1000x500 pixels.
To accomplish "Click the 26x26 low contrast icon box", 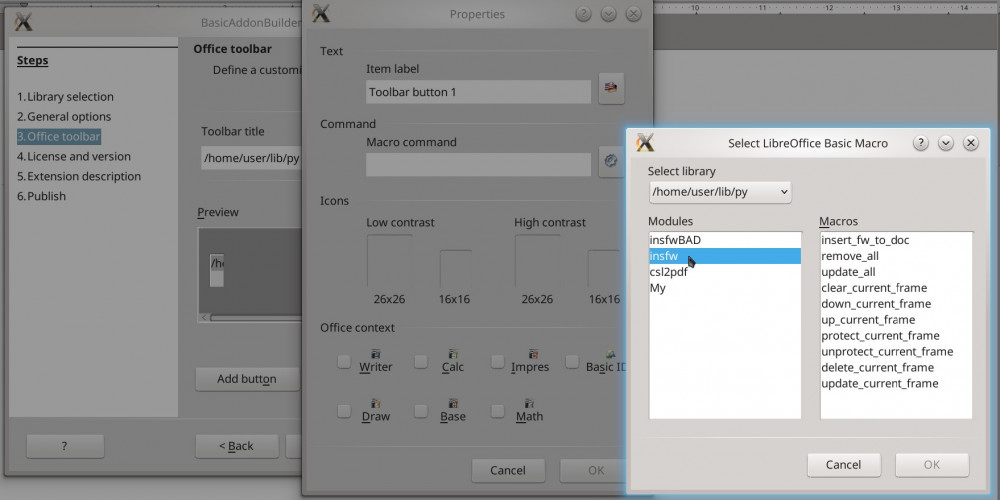I will pos(389,261).
